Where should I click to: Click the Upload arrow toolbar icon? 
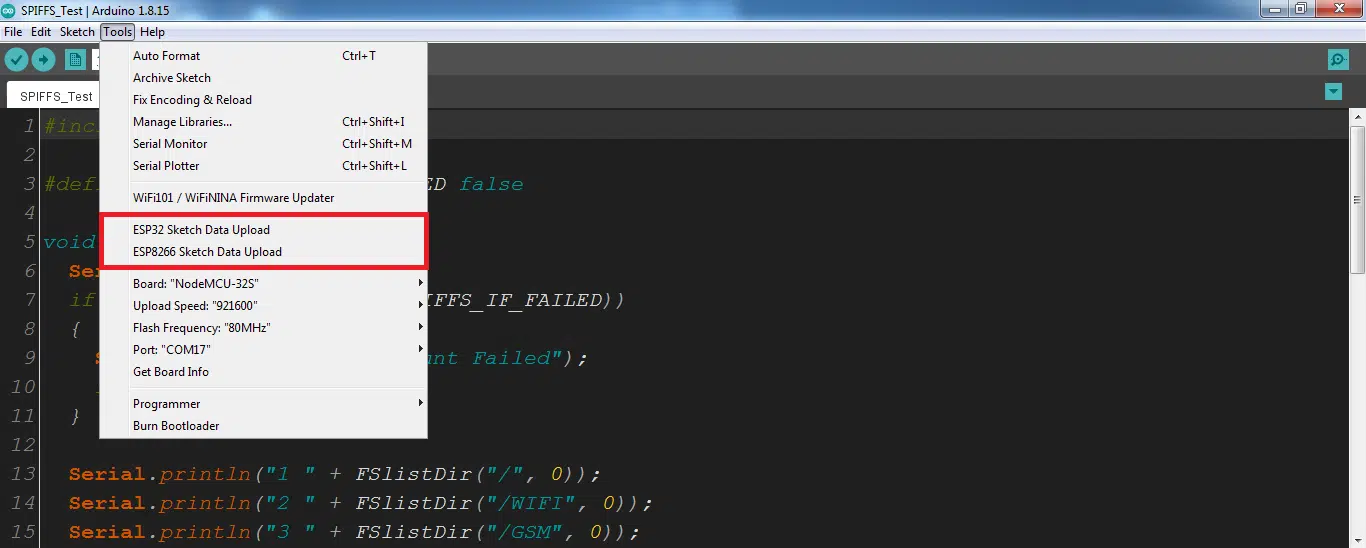pos(43,60)
